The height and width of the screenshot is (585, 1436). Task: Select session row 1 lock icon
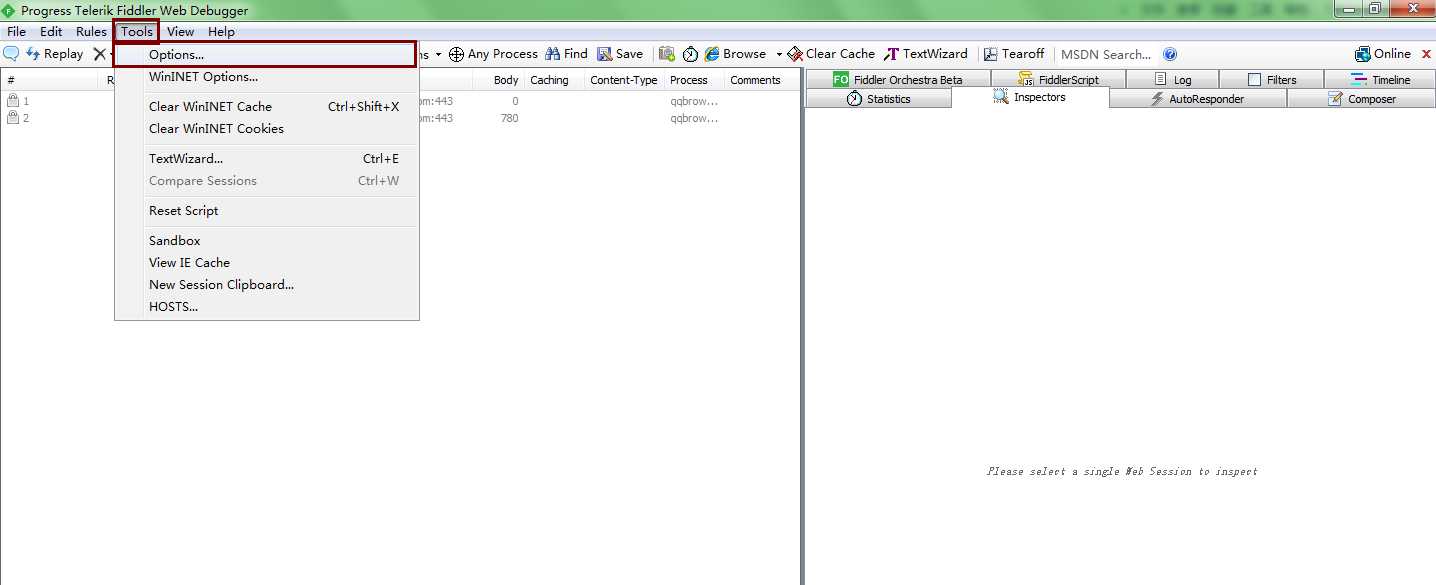(13, 101)
